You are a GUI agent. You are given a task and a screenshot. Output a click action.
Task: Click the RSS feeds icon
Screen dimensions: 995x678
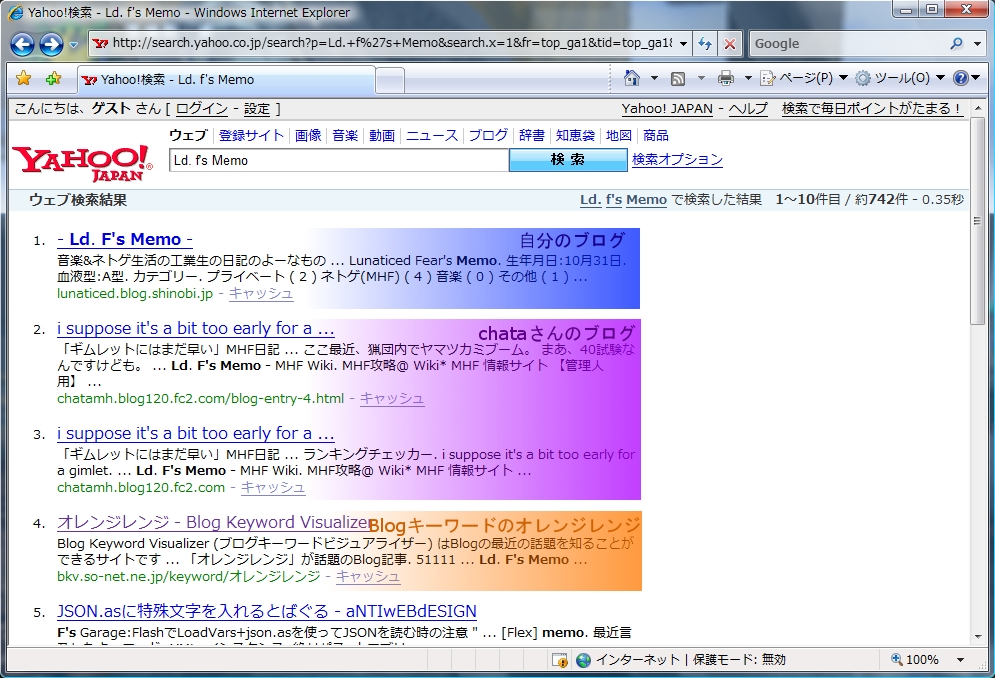[678, 78]
